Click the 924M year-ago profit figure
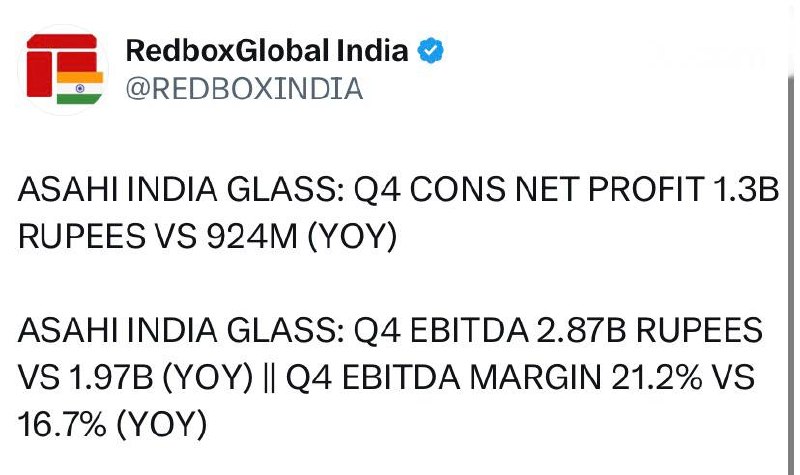Screen dimensions: 800x475 pyautogui.click(x=252, y=236)
